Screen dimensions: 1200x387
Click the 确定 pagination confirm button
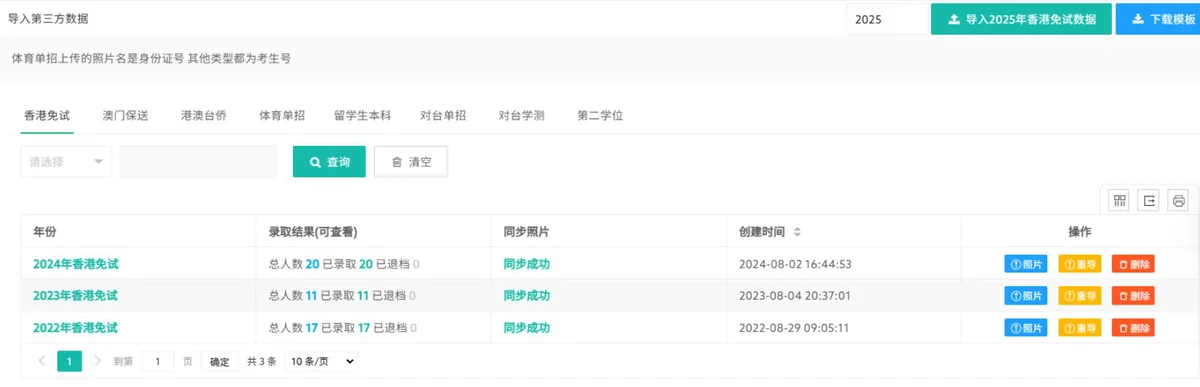click(219, 362)
